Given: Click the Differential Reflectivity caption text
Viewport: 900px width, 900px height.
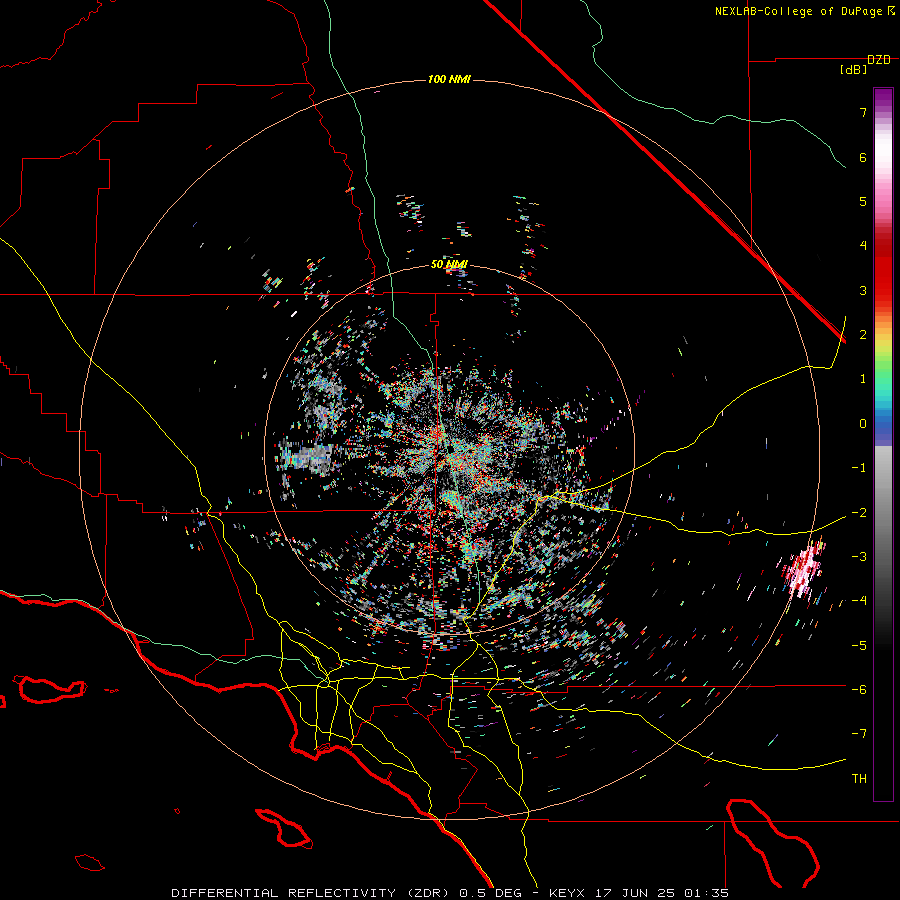Looking at the screenshot, I should (449, 893).
